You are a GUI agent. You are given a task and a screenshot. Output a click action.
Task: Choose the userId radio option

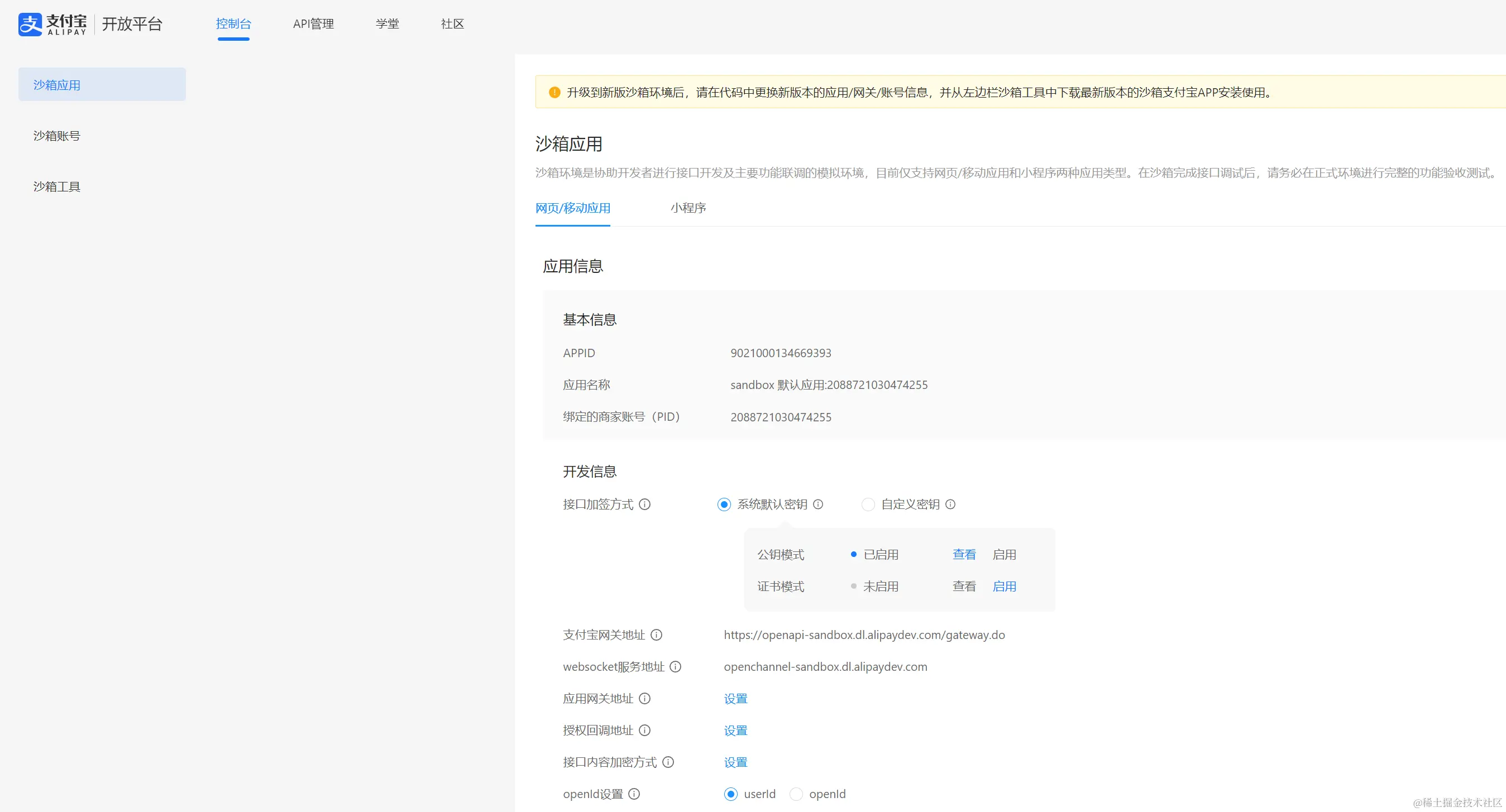731,794
